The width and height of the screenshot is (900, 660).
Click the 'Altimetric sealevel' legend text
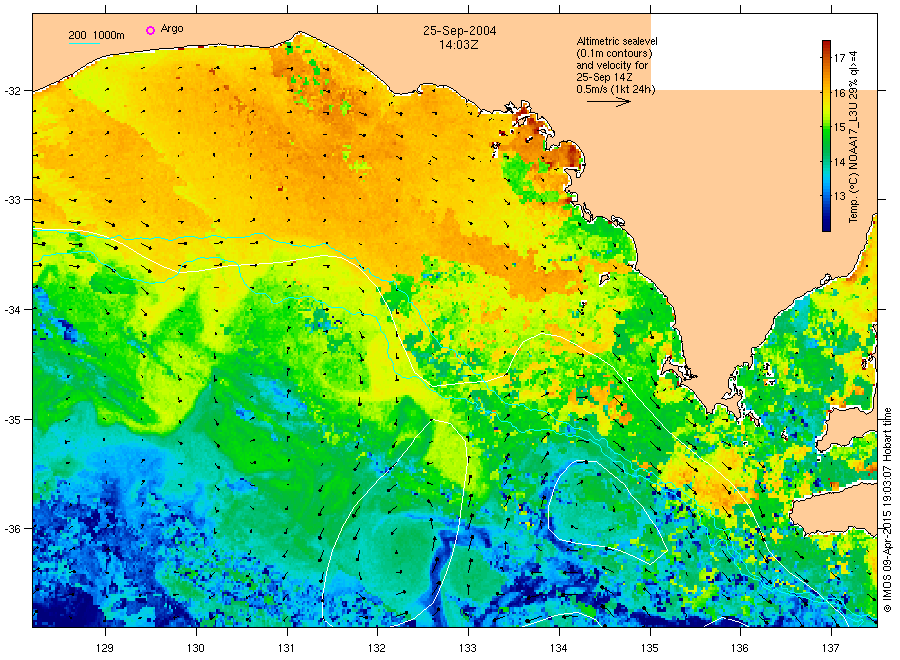617,41
